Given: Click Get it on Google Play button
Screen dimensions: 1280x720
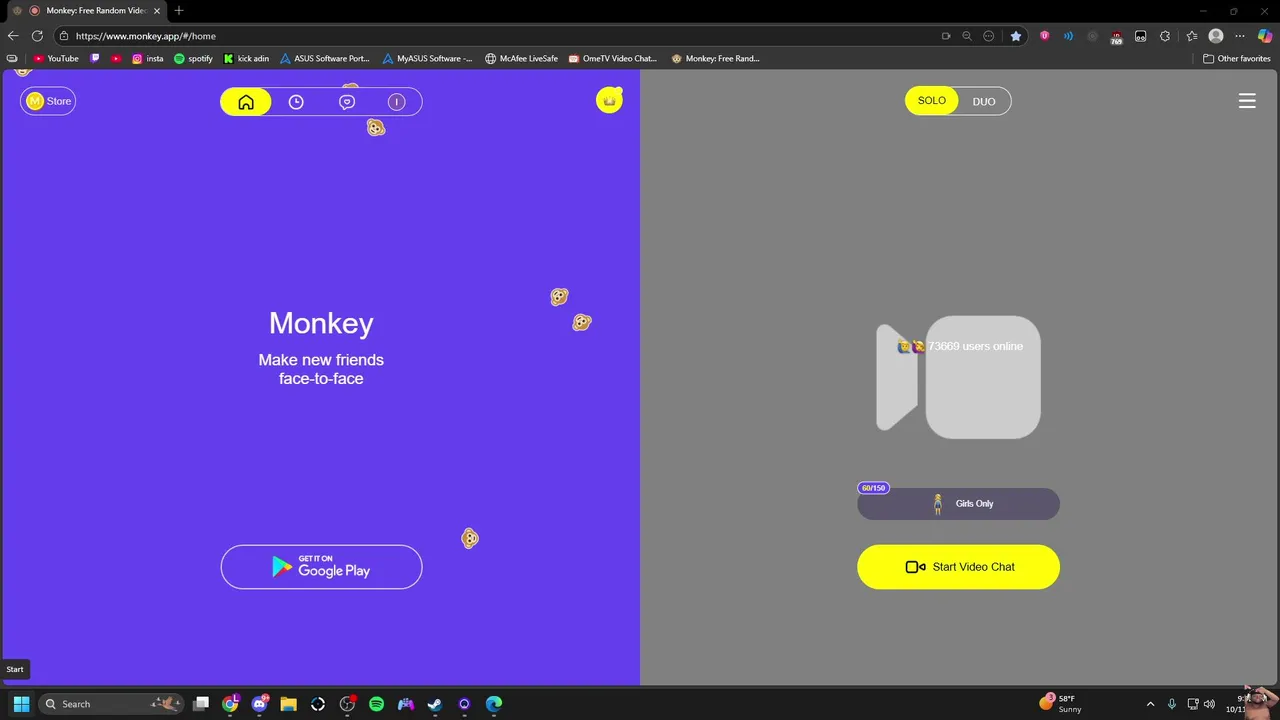Looking at the screenshot, I should pos(321,567).
